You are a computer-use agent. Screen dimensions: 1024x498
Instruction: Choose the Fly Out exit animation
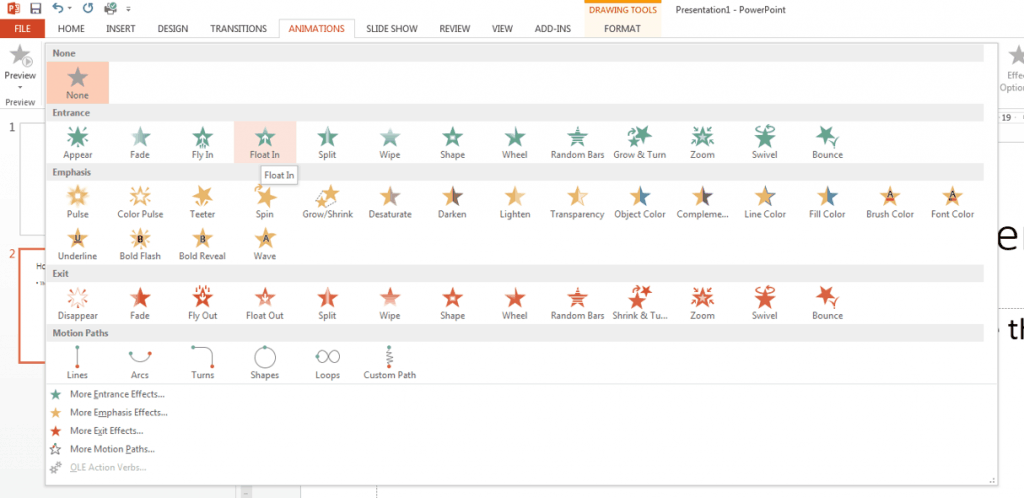coord(202,303)
